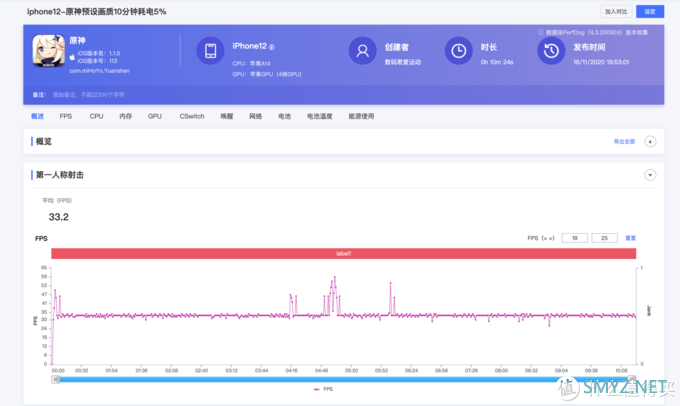Collapse the 概览 section arrow
680x406 pixels.
[650, 141]
